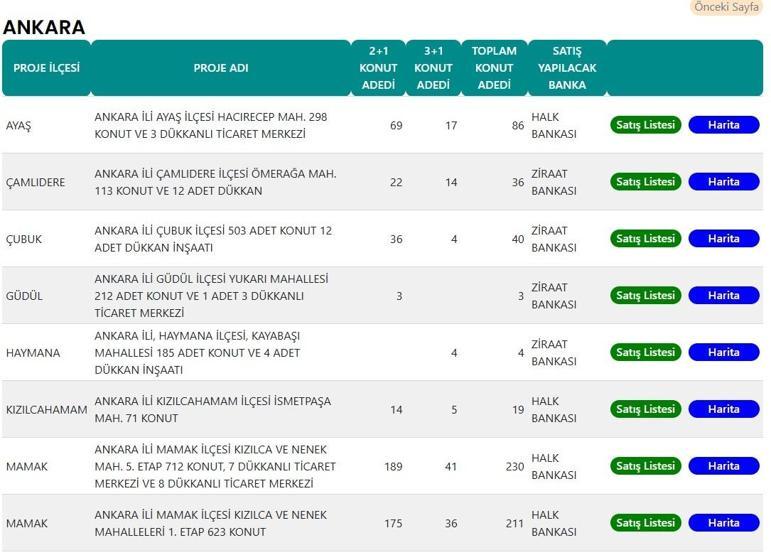Click the SATIŞ YAPILACAK BANKA header
The width and height of the screenshot is (771, 555).
pyautogui.click(x=567, y=68)
